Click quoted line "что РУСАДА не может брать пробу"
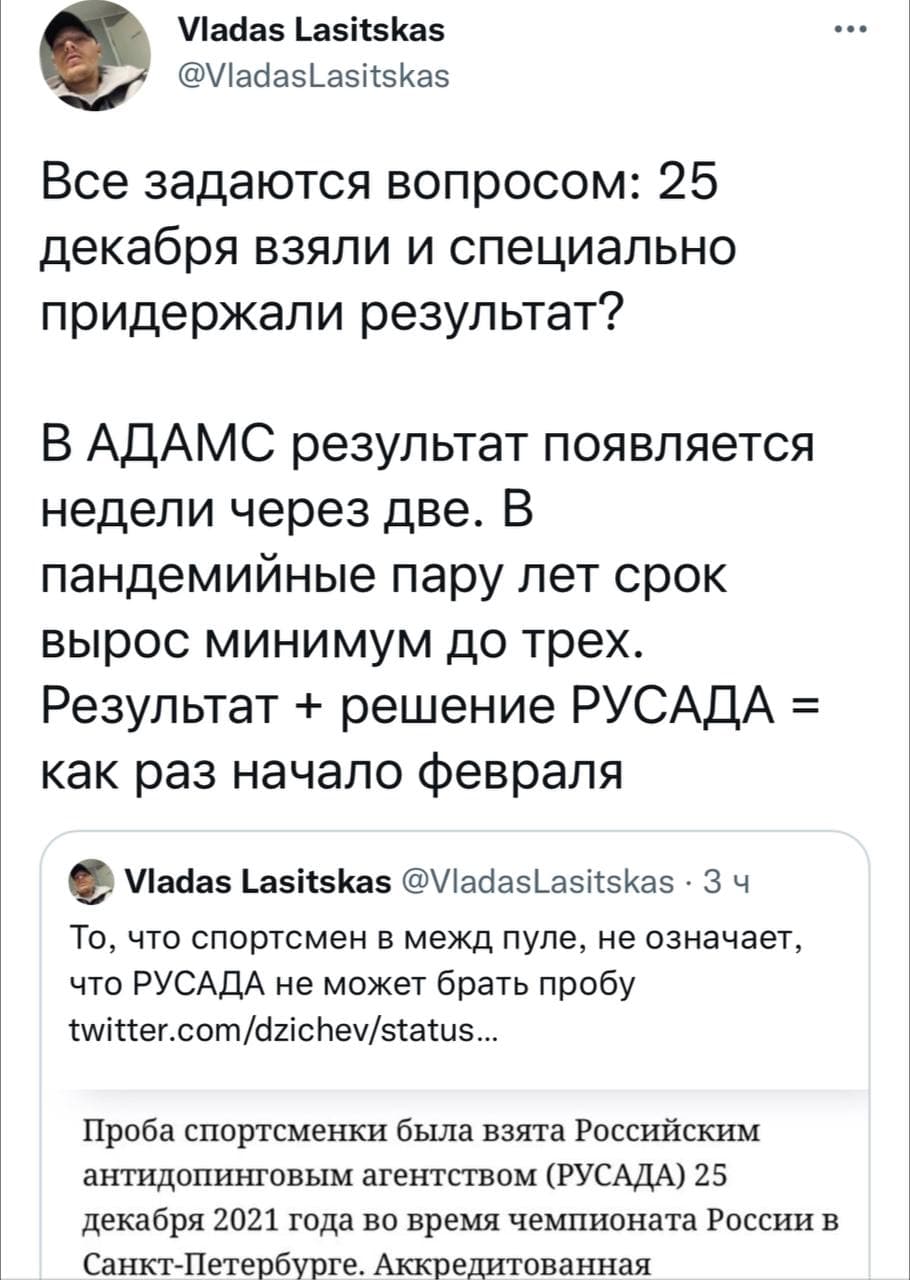Image resolution: width=910 pixels, height=1280 pixels. (x=354, y=983)
